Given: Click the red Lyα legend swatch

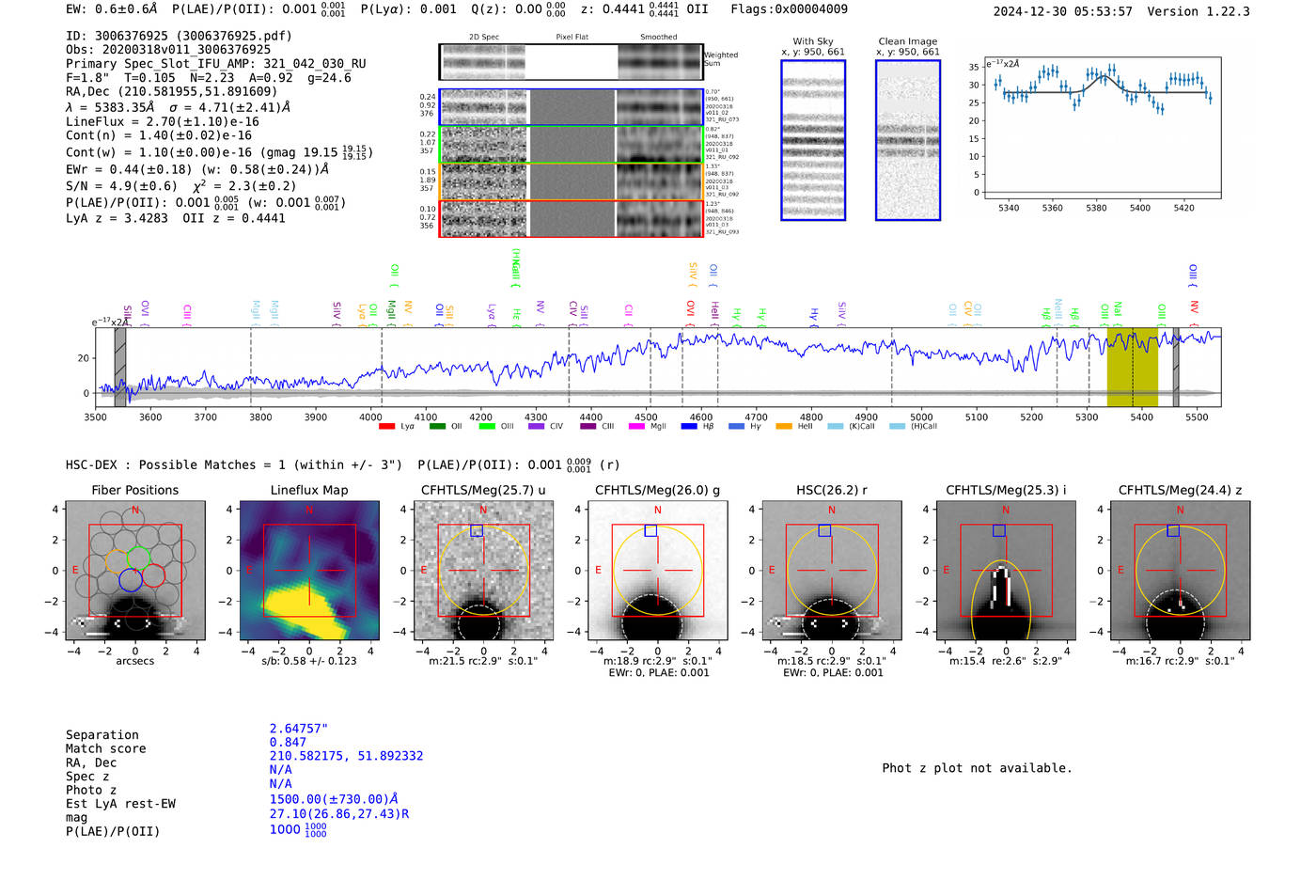Looking at the screenshot, I should coord(386,427).
